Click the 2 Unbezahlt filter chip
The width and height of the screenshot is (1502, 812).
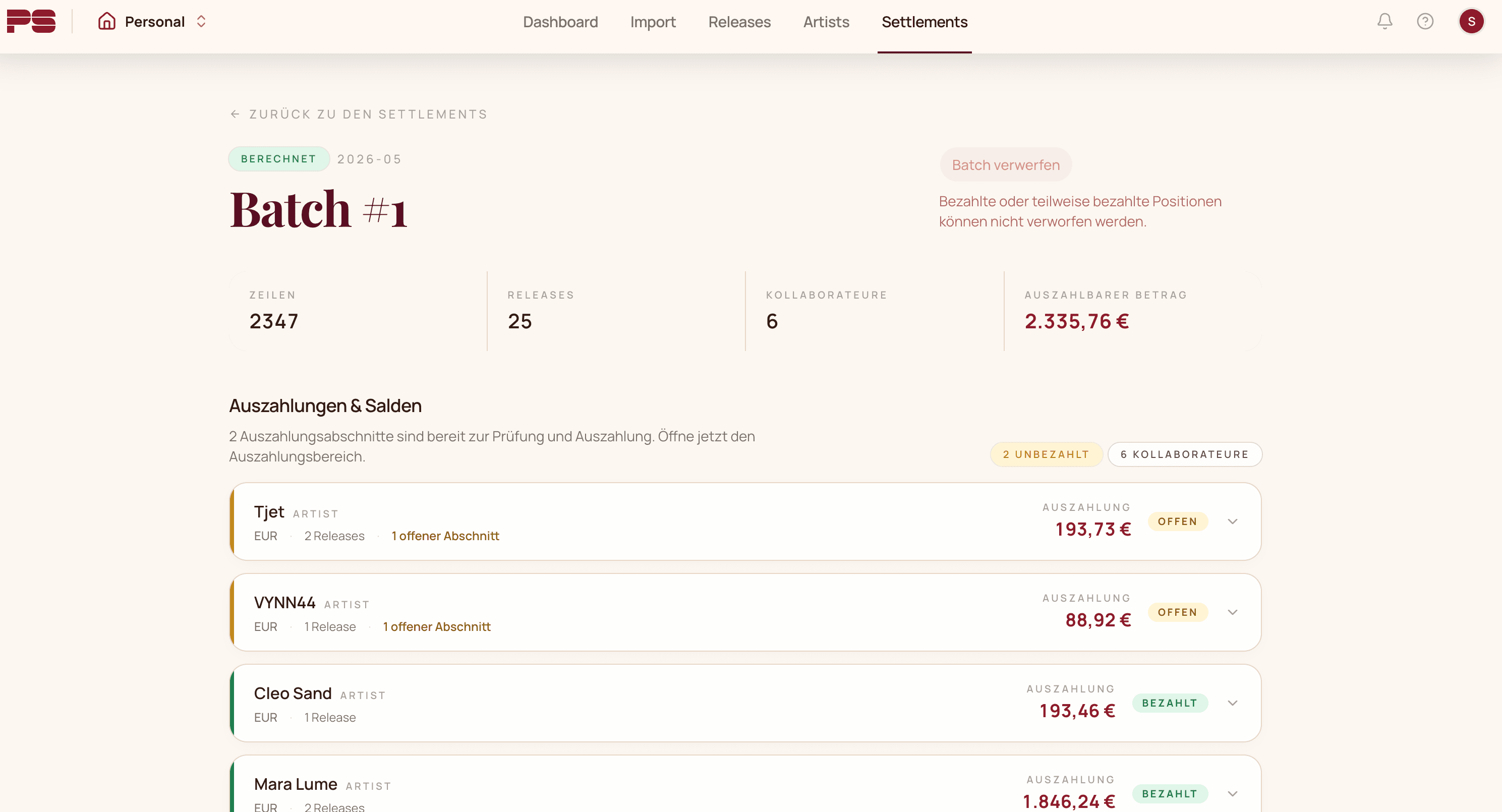1046,454
